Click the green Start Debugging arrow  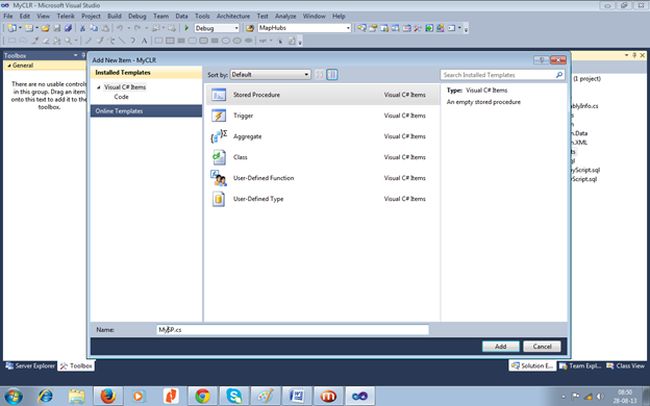187,28
